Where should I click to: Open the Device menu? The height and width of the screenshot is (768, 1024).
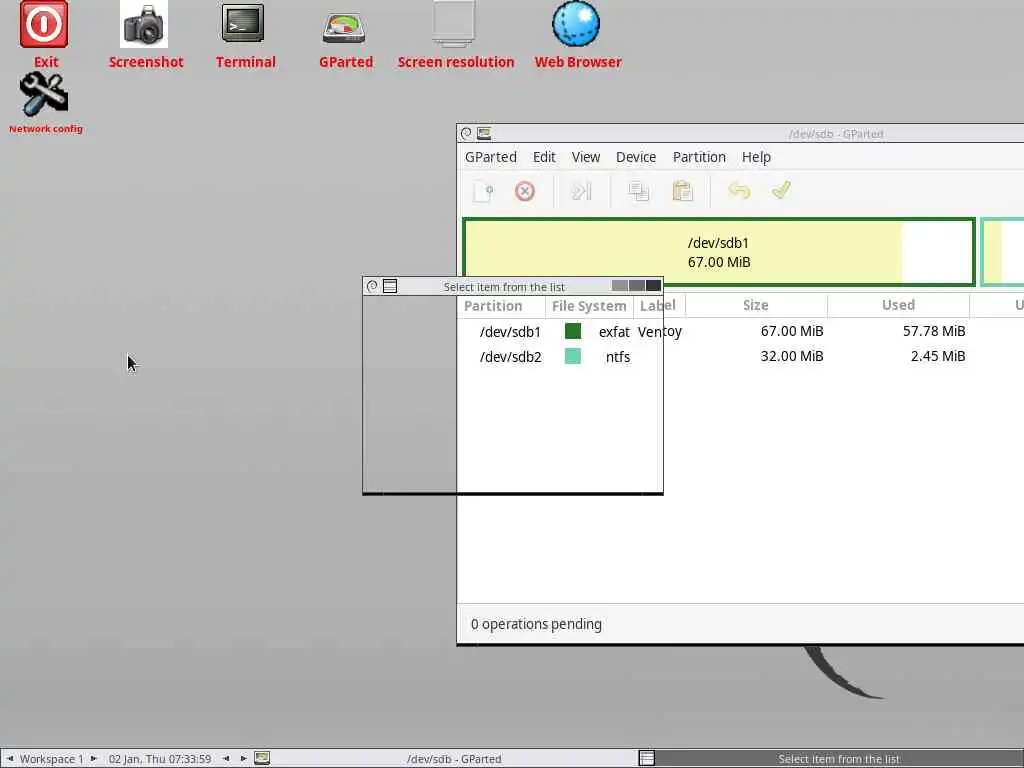(x=635, y=157)
